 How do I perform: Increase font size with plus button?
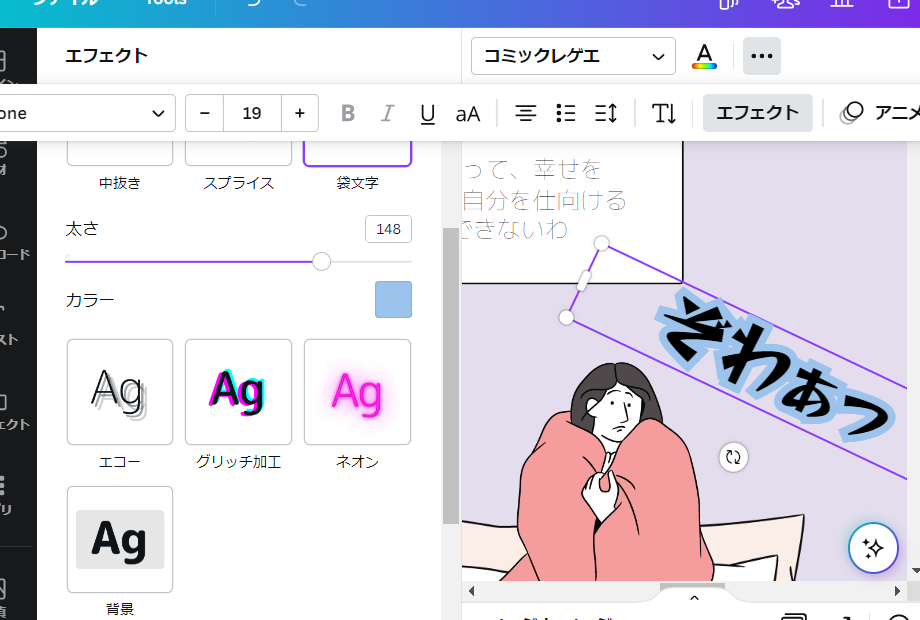(x=300, y=113)
